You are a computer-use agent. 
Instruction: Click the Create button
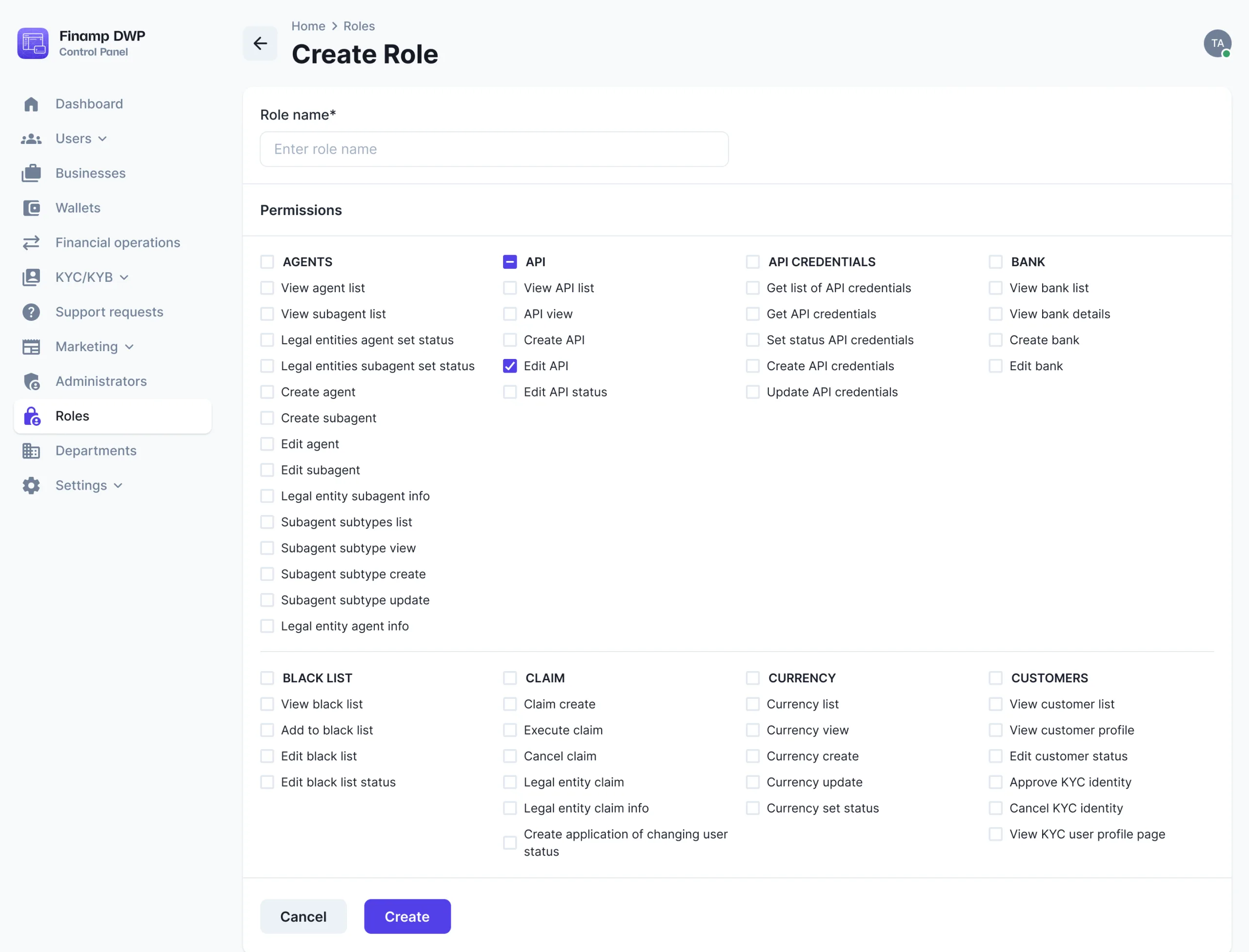point(407,916)
